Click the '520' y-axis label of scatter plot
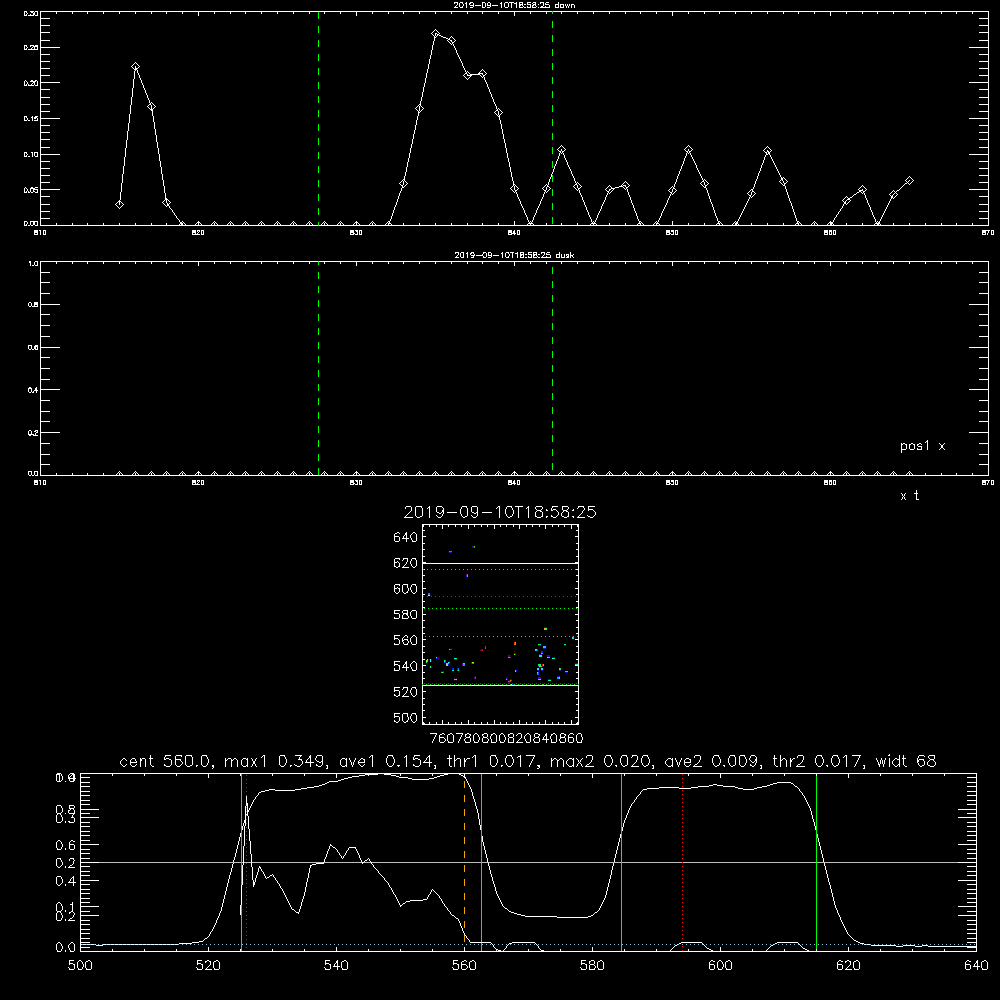 coord(405,692)
